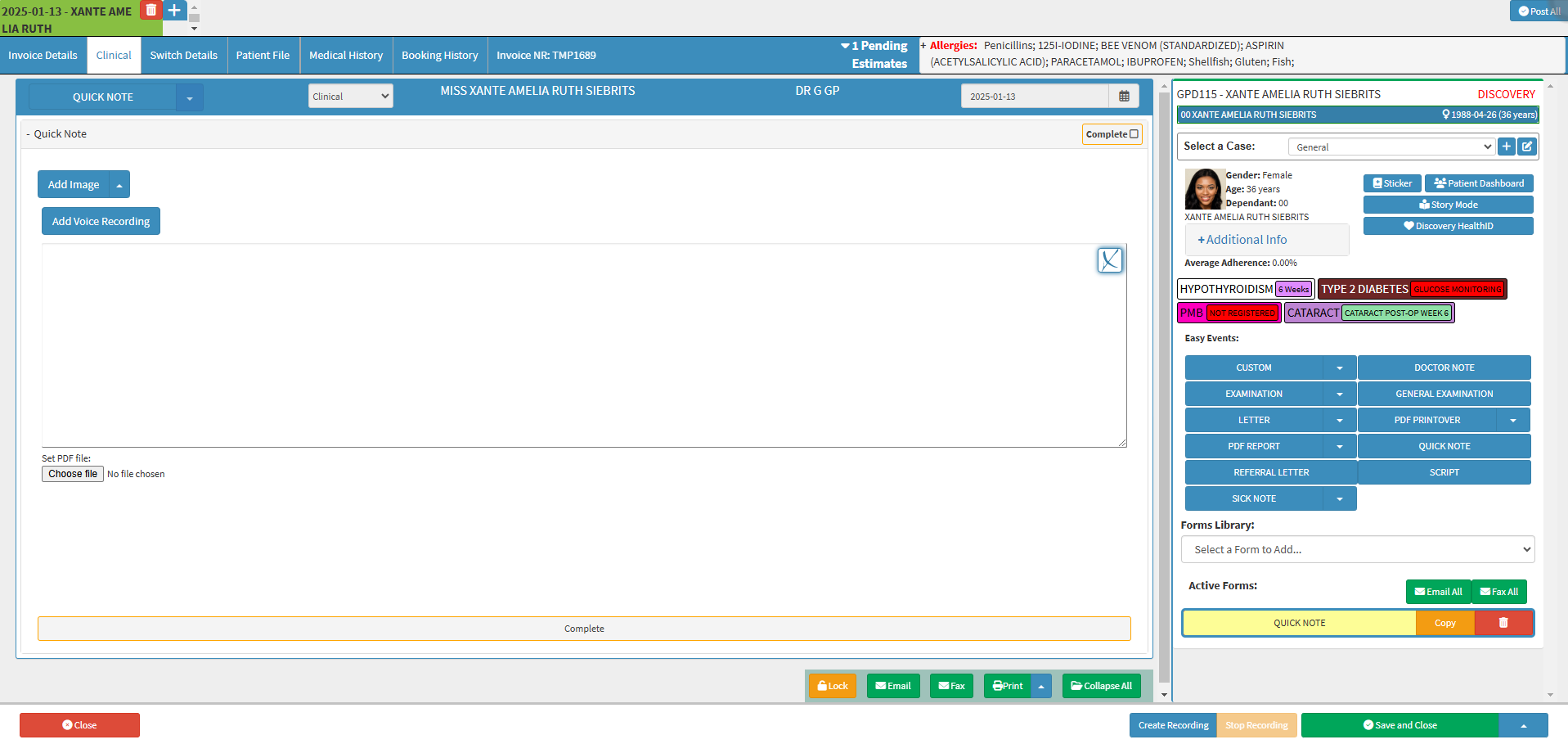Click the patient profile photo

[1204, 189]
